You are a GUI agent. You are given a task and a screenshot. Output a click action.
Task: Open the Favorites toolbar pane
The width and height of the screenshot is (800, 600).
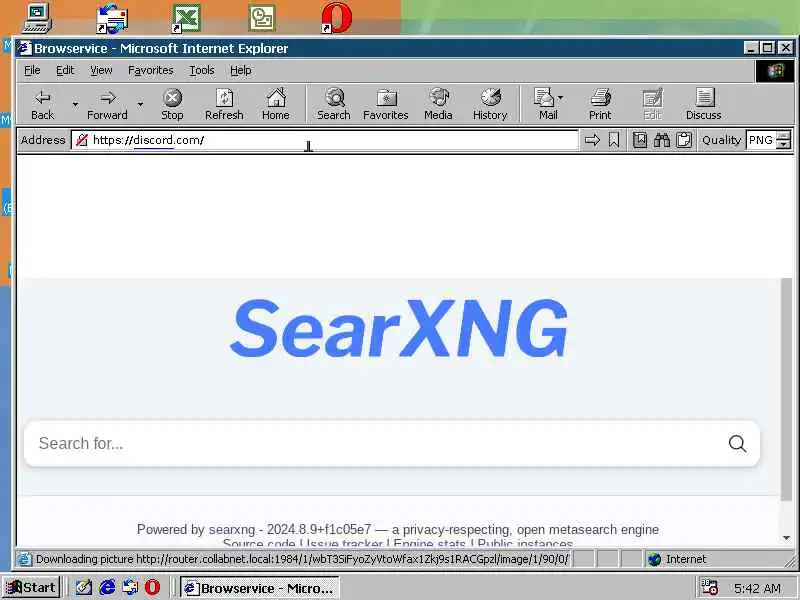point(386,104)
